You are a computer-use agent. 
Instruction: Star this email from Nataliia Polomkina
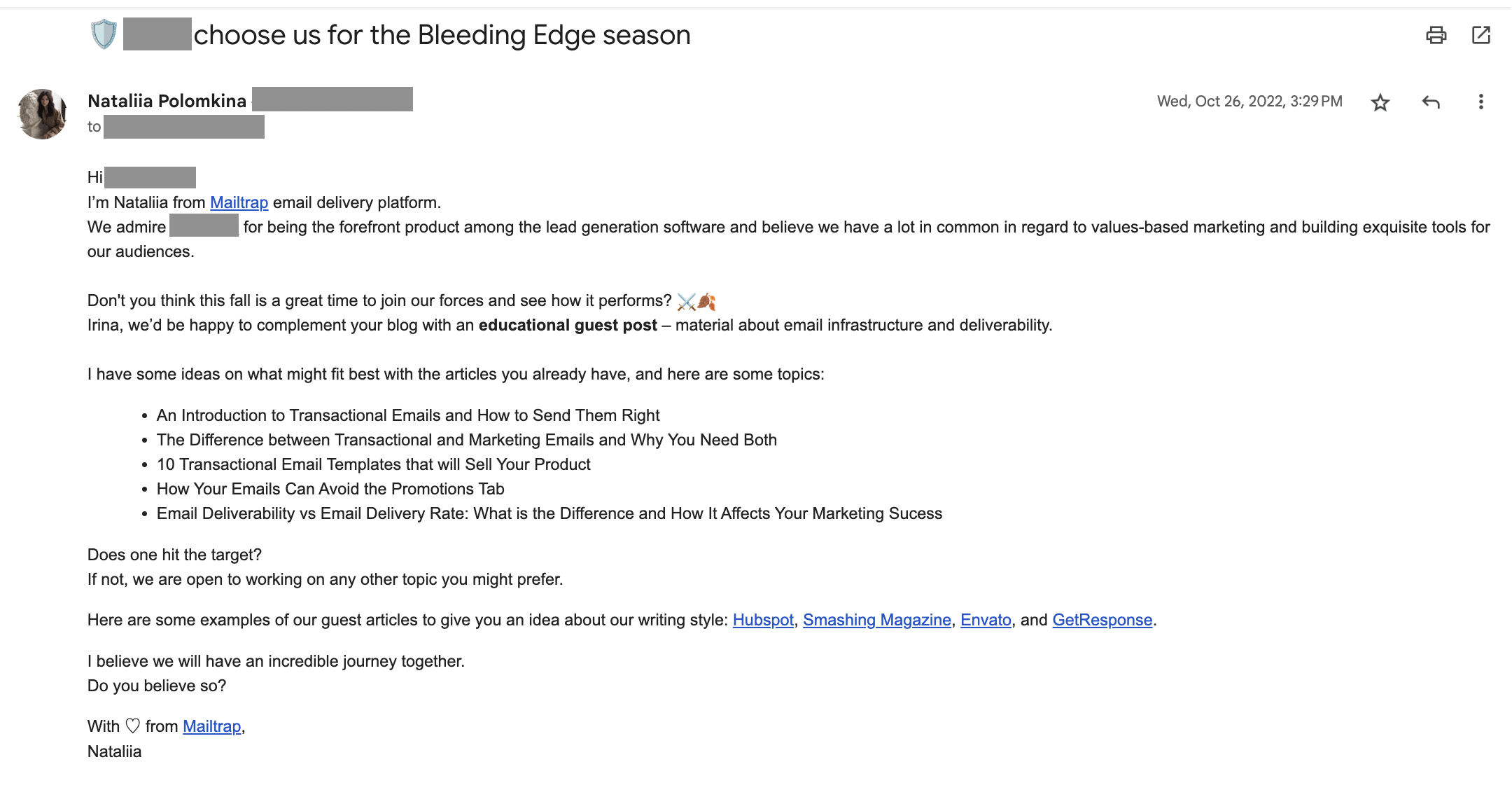[x=1380, y=102]
